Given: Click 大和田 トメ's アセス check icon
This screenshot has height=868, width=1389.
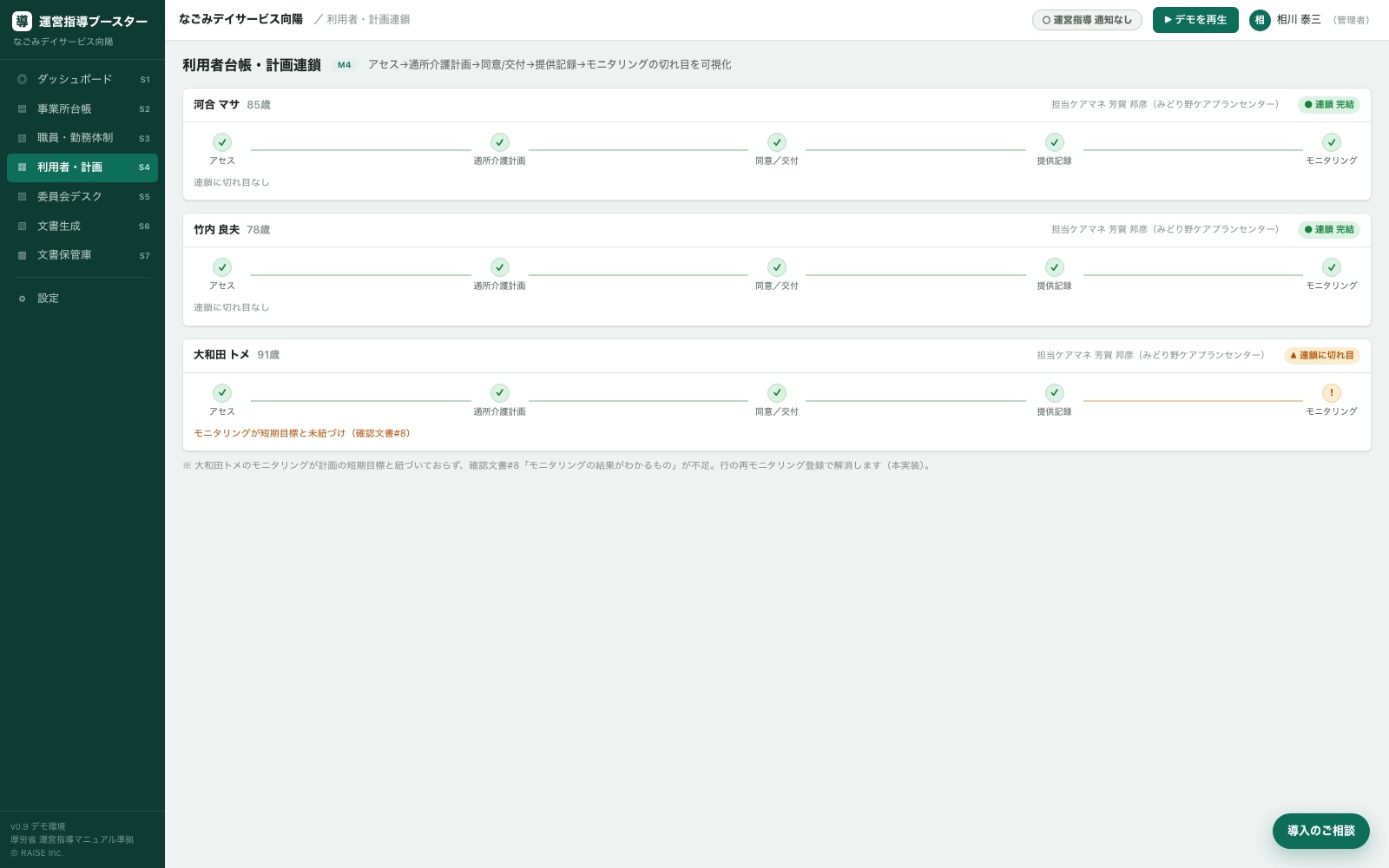Looking at the screenshot, I should pos(222,393).
